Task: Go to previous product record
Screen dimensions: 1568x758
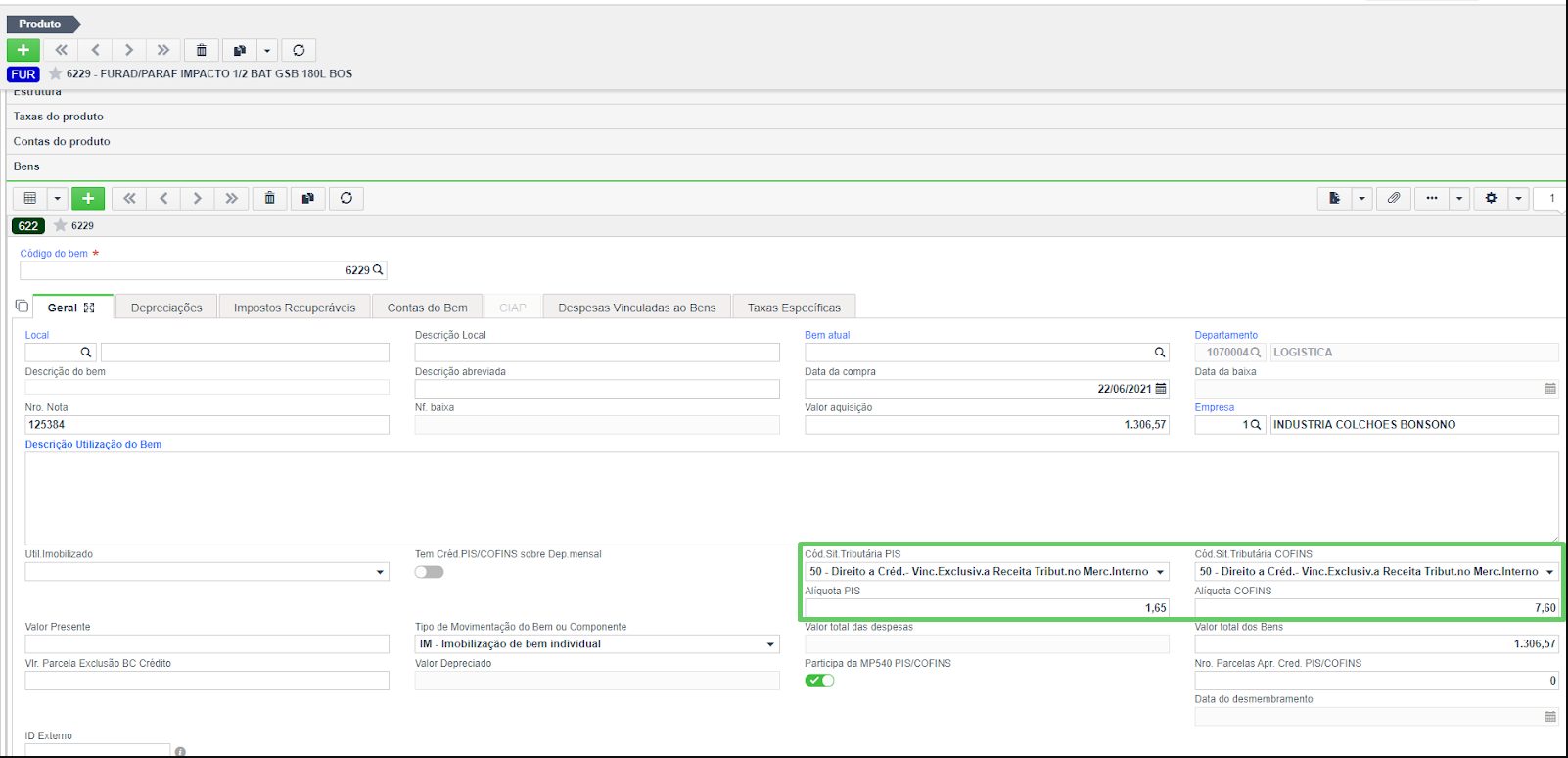Action: [x=95, y=50]
